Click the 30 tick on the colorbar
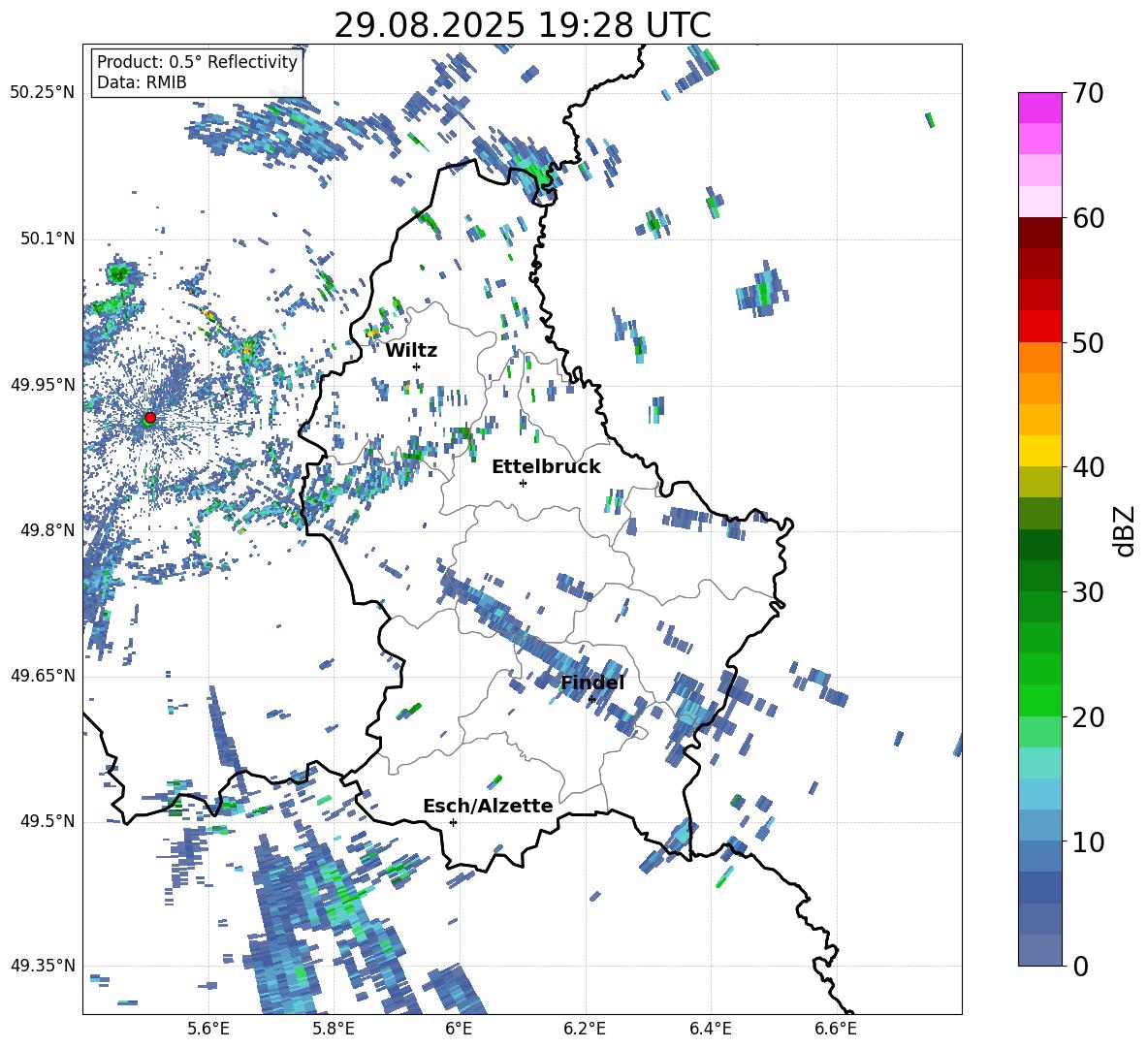The image size is (1148, 1048). click(x=1088, y=592)
